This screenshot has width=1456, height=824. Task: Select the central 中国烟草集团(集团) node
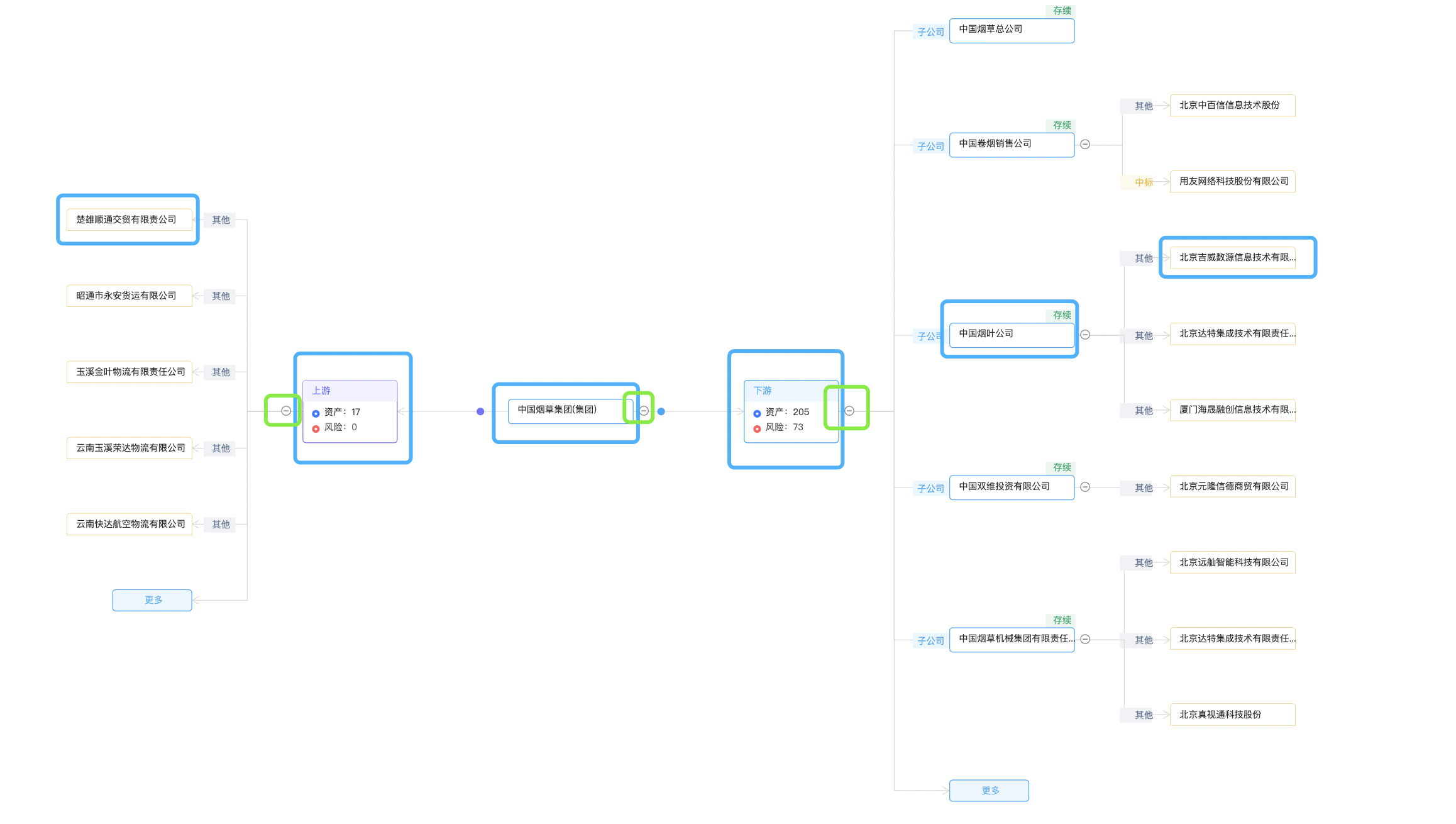(x=571, y=411)
